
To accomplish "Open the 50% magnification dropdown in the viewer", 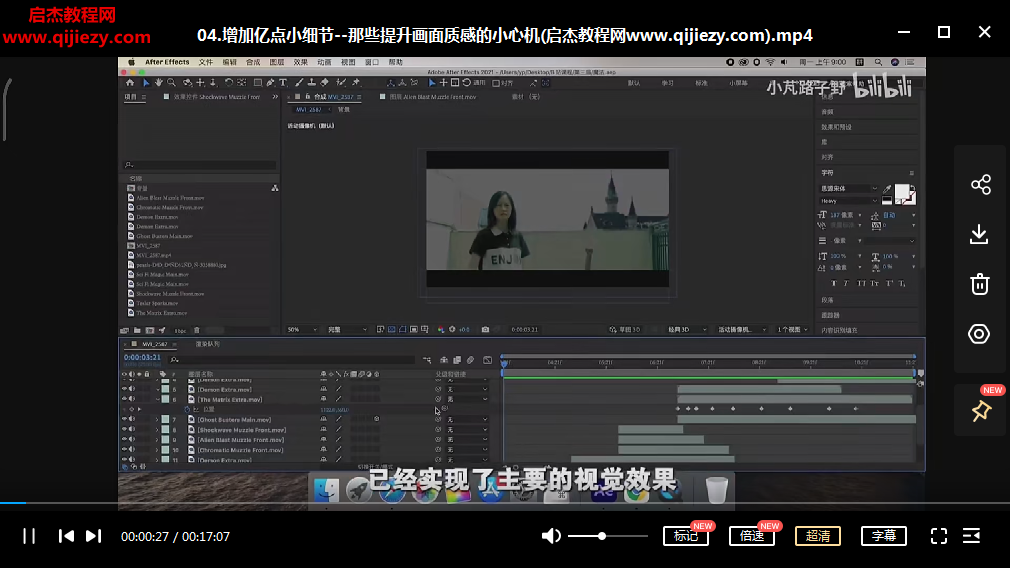I will click(302, 330).
